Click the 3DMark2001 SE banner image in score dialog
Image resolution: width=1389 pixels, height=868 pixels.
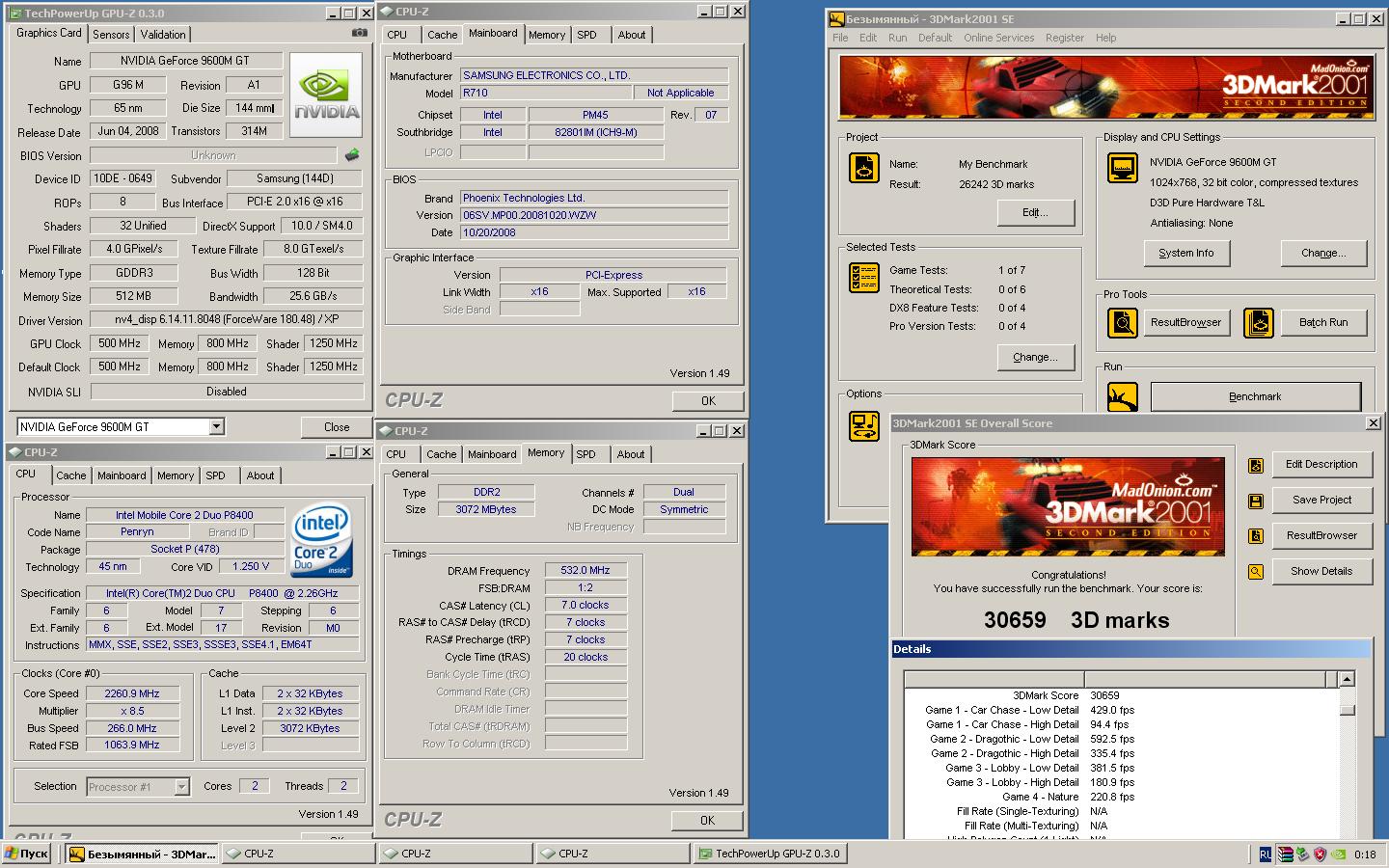[1068, 506]
